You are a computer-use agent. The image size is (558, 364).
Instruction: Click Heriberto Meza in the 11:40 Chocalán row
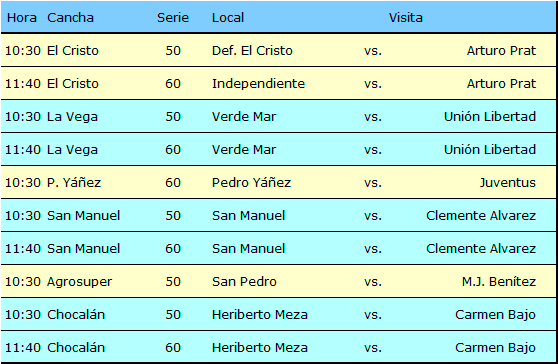click(x=260, y=348)
